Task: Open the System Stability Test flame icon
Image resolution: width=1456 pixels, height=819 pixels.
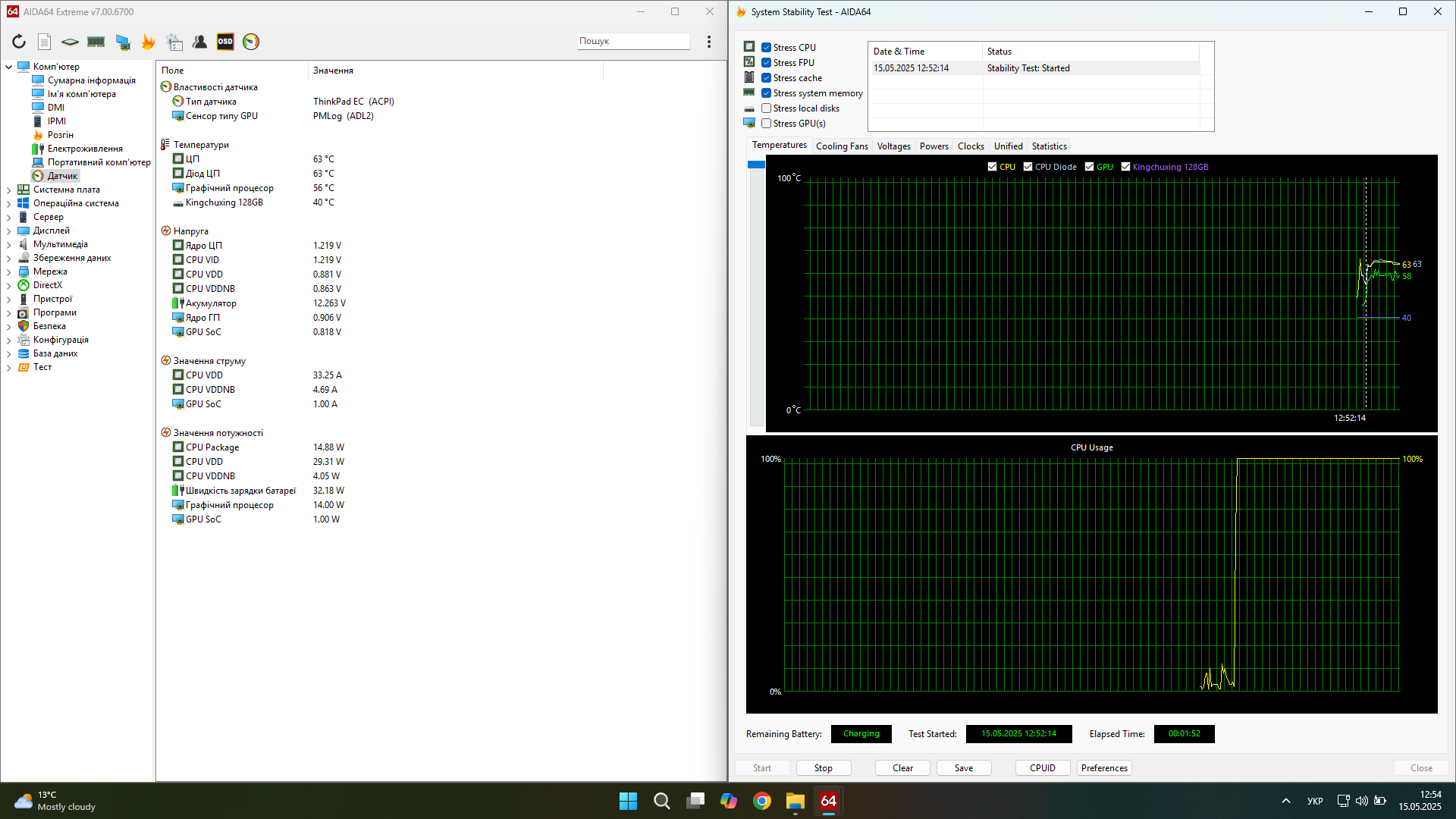Action: click(149, 42)
